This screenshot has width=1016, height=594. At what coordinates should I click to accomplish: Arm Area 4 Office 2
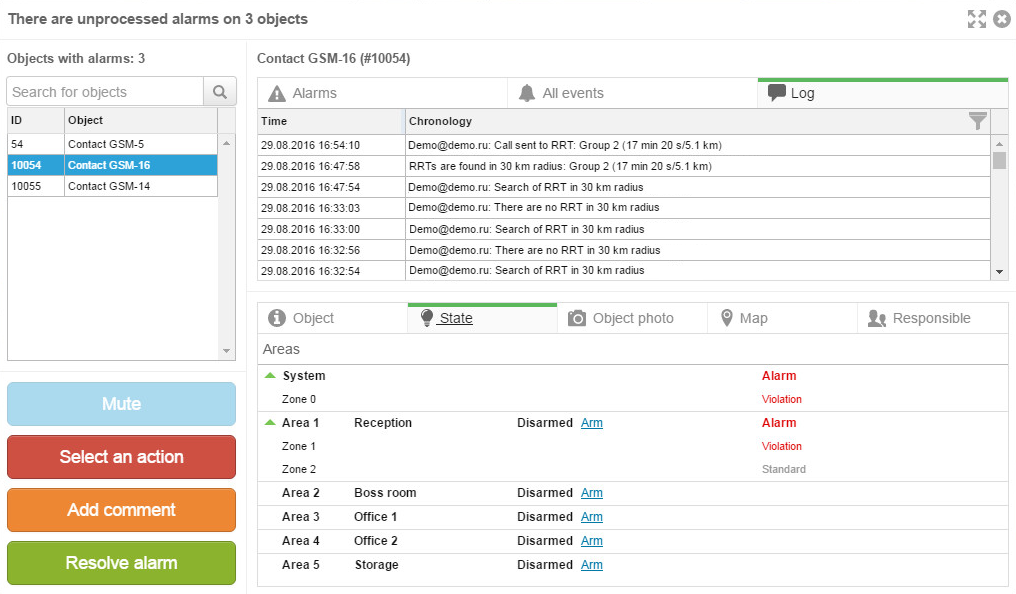tap(592, 541)
